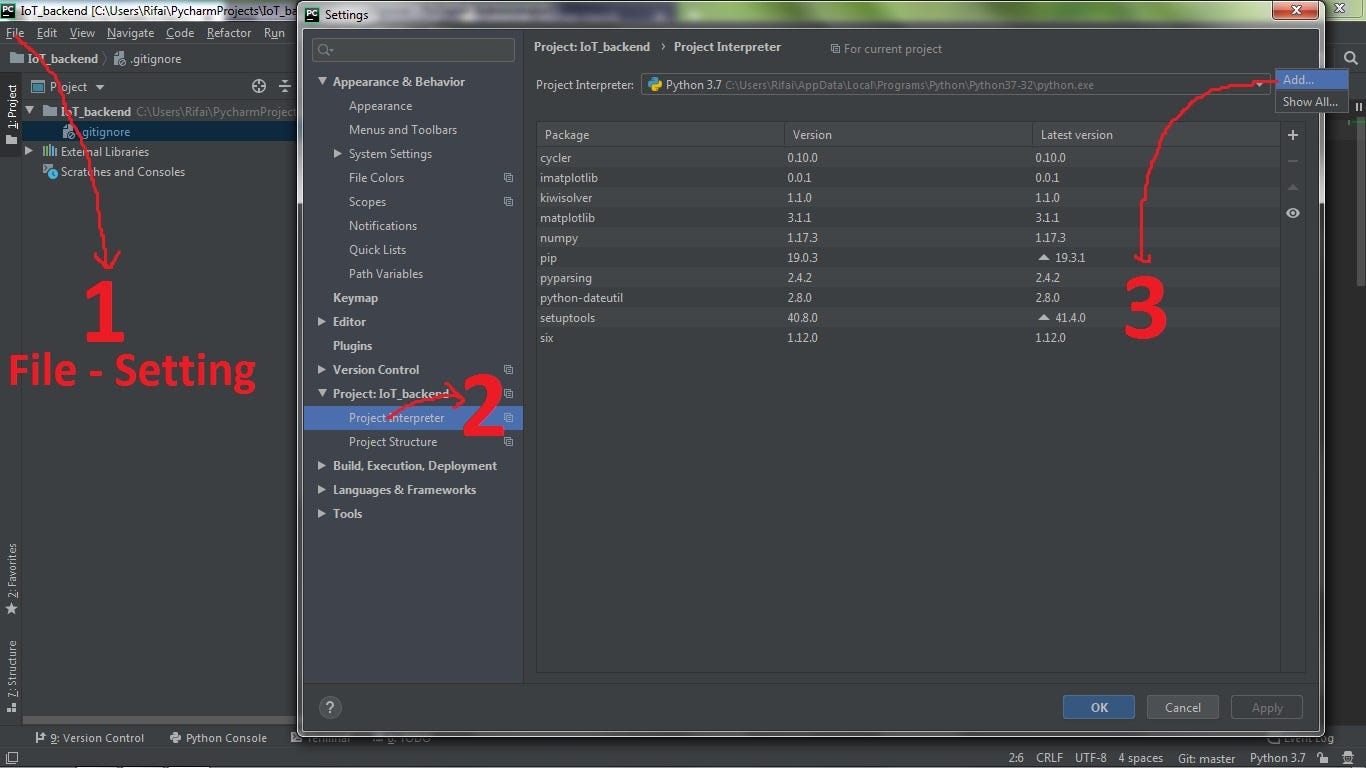
Task: Click CRLF line separator in status bar
Action: 1049,758
